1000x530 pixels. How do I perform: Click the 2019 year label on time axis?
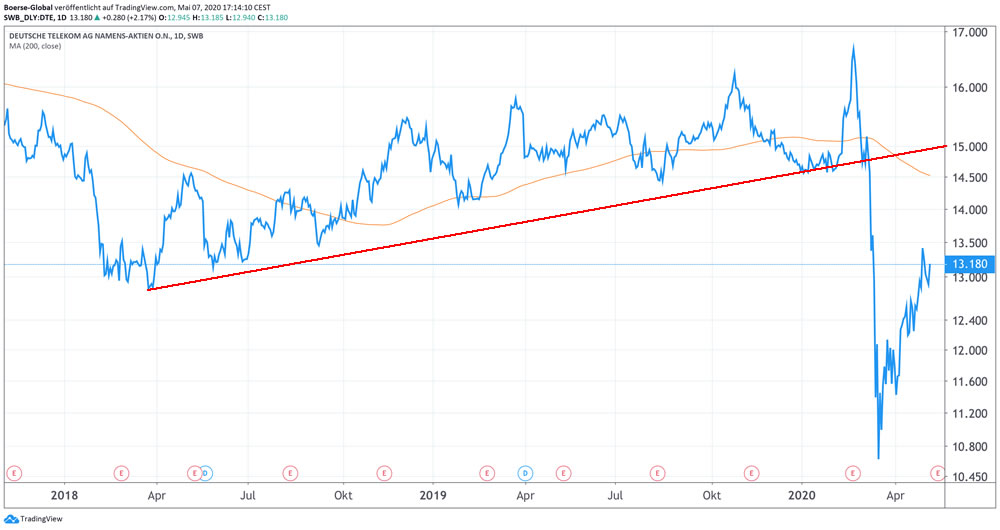[x=433, y=495]
